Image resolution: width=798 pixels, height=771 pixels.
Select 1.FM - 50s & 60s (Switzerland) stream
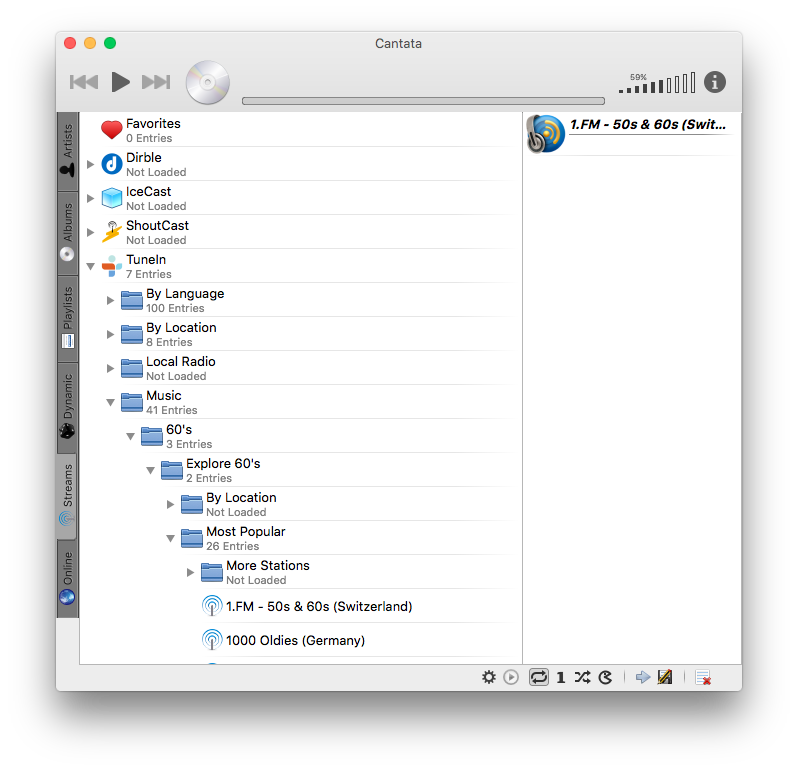320,607
